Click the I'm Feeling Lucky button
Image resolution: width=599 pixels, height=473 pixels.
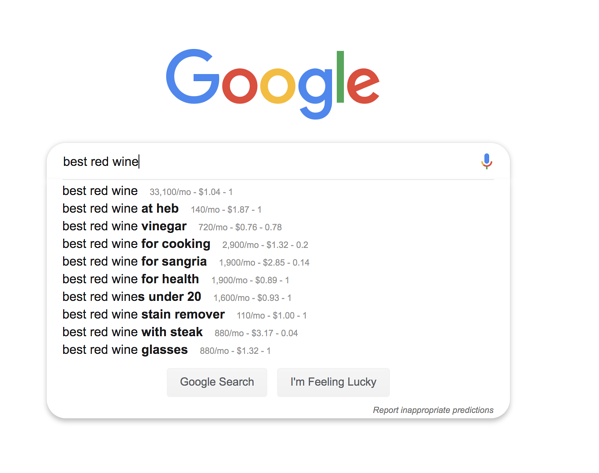[333, 382]
